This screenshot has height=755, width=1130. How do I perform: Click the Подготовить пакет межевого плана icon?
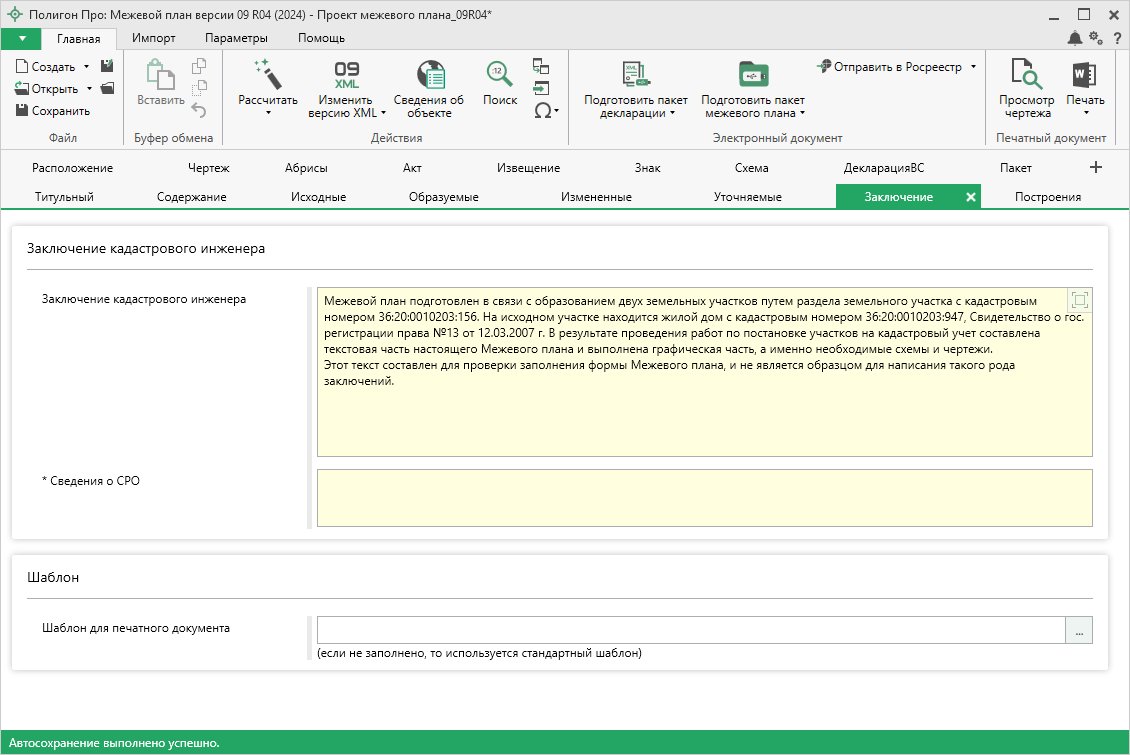click(752, 75)
